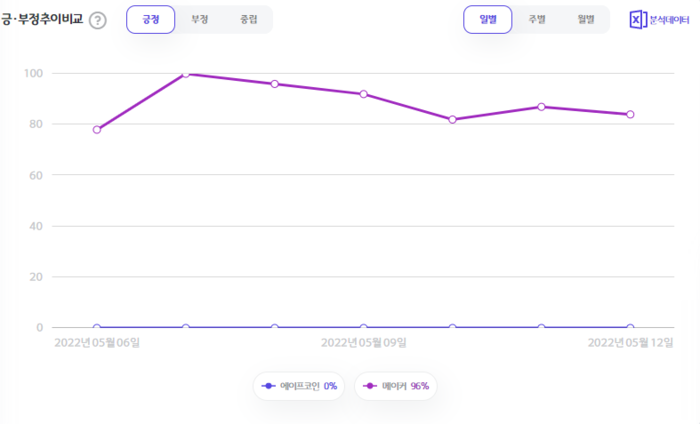Select the 긍정 sentiment tab
Viewport: 700px width, 424px height.
pyautogui.click(x=150, y=19)
